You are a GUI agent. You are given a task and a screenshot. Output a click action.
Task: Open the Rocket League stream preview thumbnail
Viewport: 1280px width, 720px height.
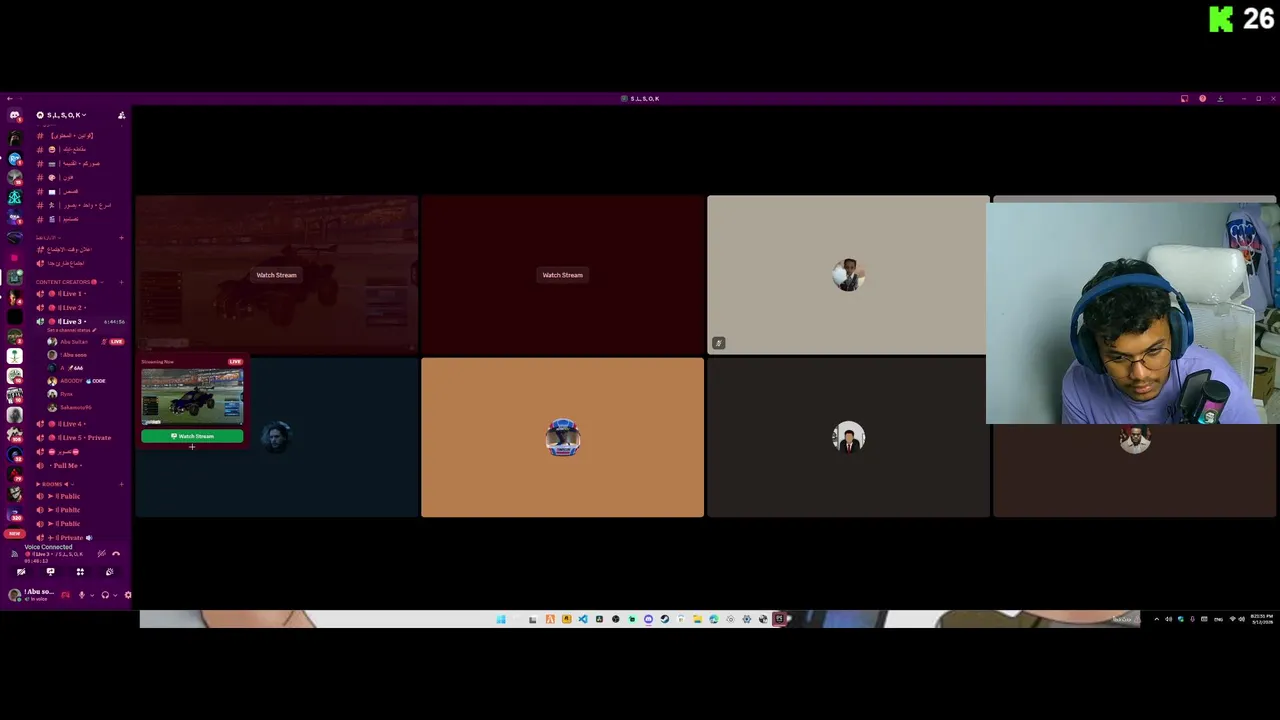(192, 397)
